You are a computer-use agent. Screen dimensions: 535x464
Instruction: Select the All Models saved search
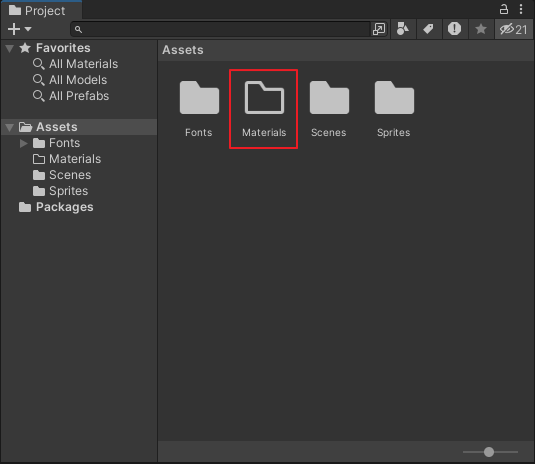[78, 80]
